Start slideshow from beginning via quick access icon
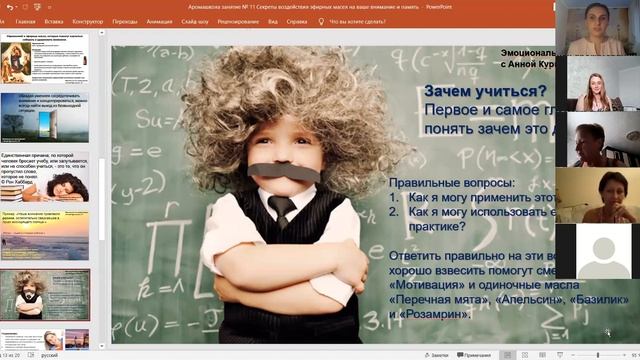 38,7
